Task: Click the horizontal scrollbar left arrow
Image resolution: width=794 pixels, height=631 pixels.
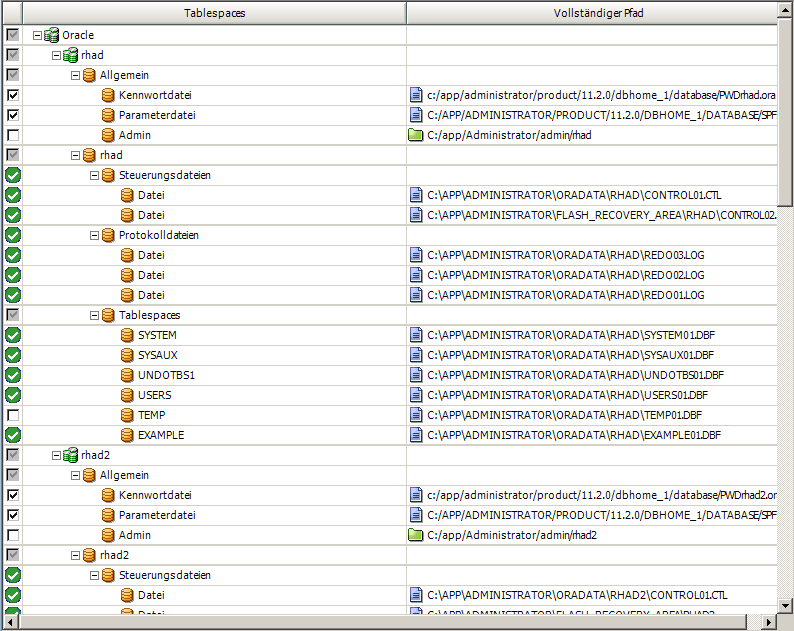Action: pyautogui.click(x=11, y=622)
